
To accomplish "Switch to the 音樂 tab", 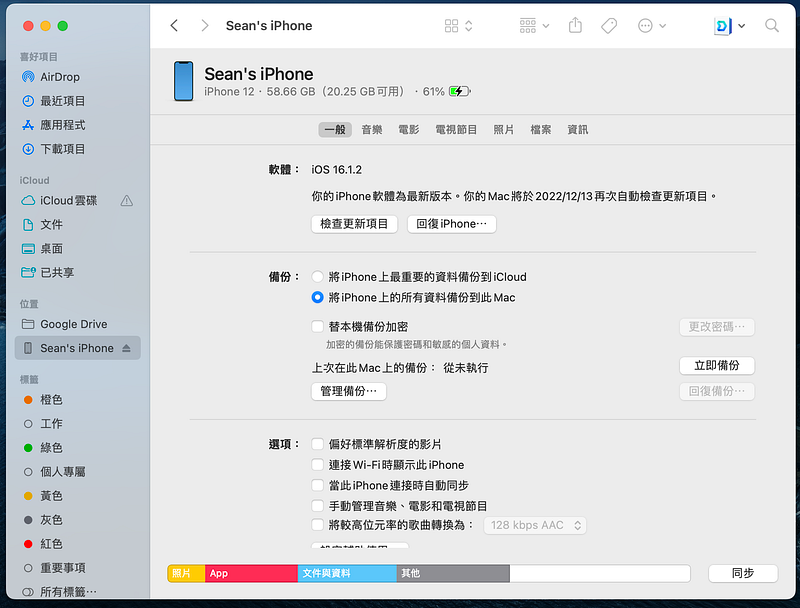I will click(372, 130).
